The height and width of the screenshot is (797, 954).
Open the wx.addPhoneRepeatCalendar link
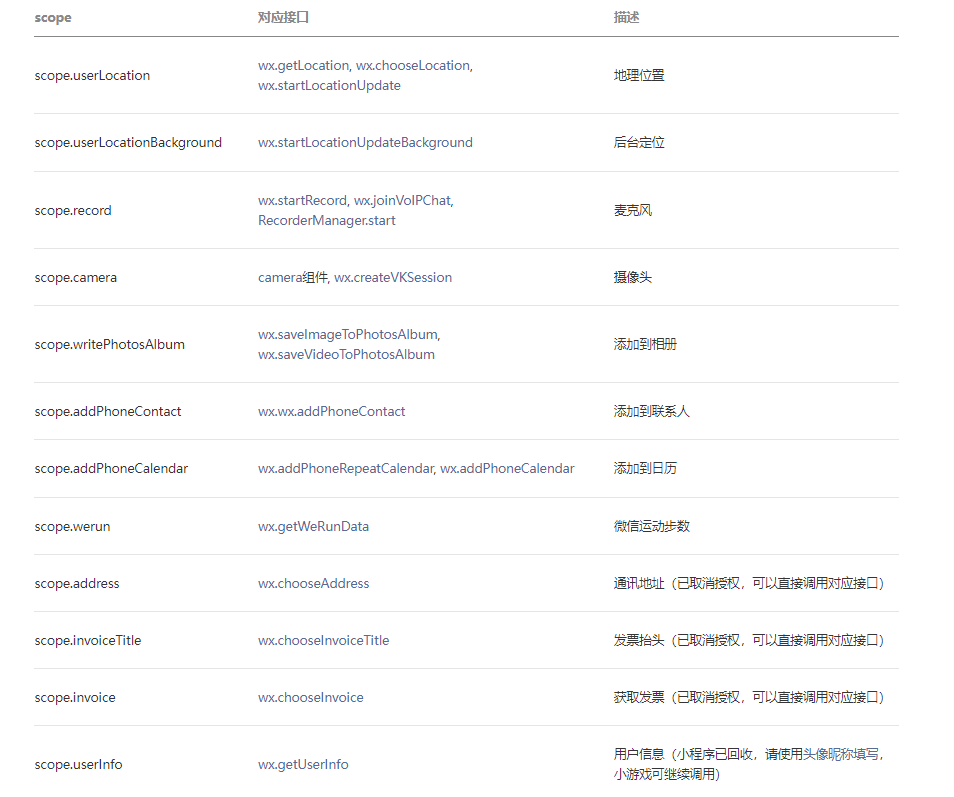(345, 469)
